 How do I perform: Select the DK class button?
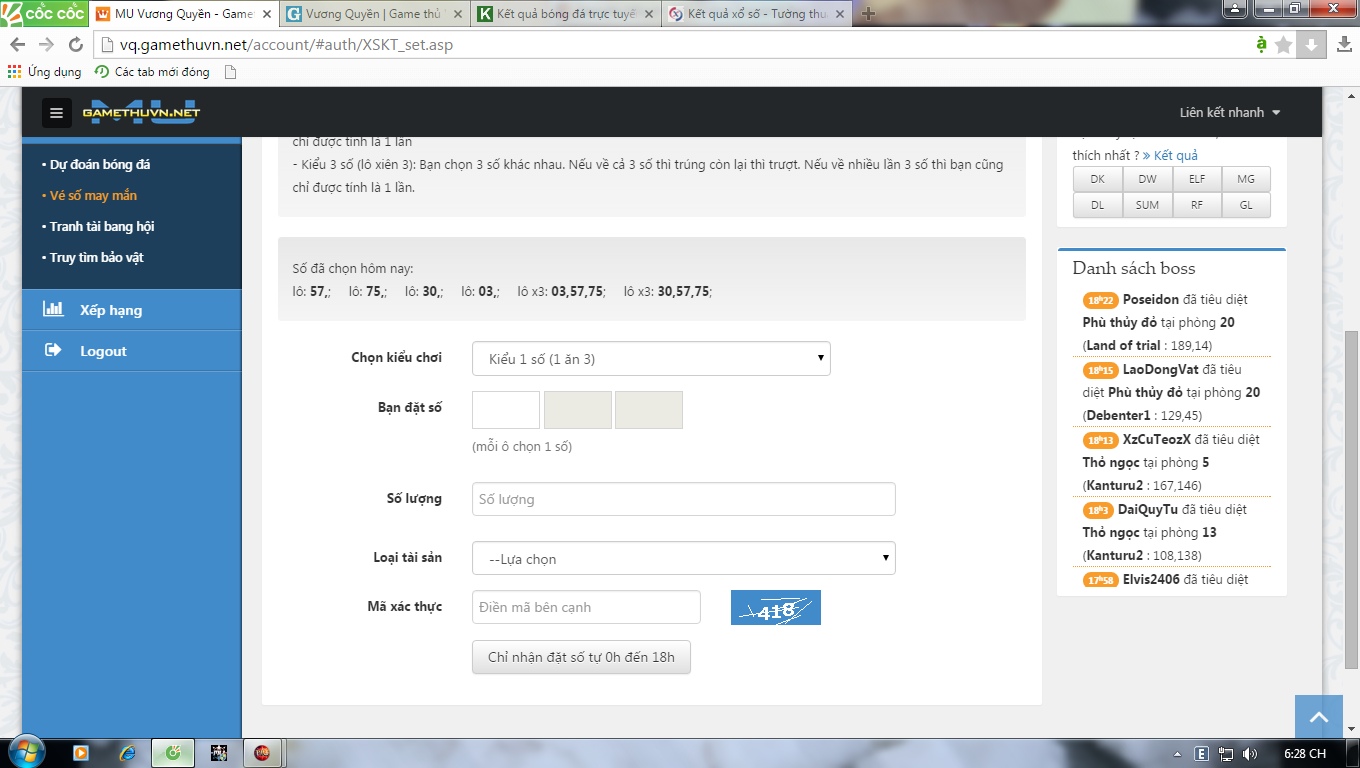(1097, 179)
